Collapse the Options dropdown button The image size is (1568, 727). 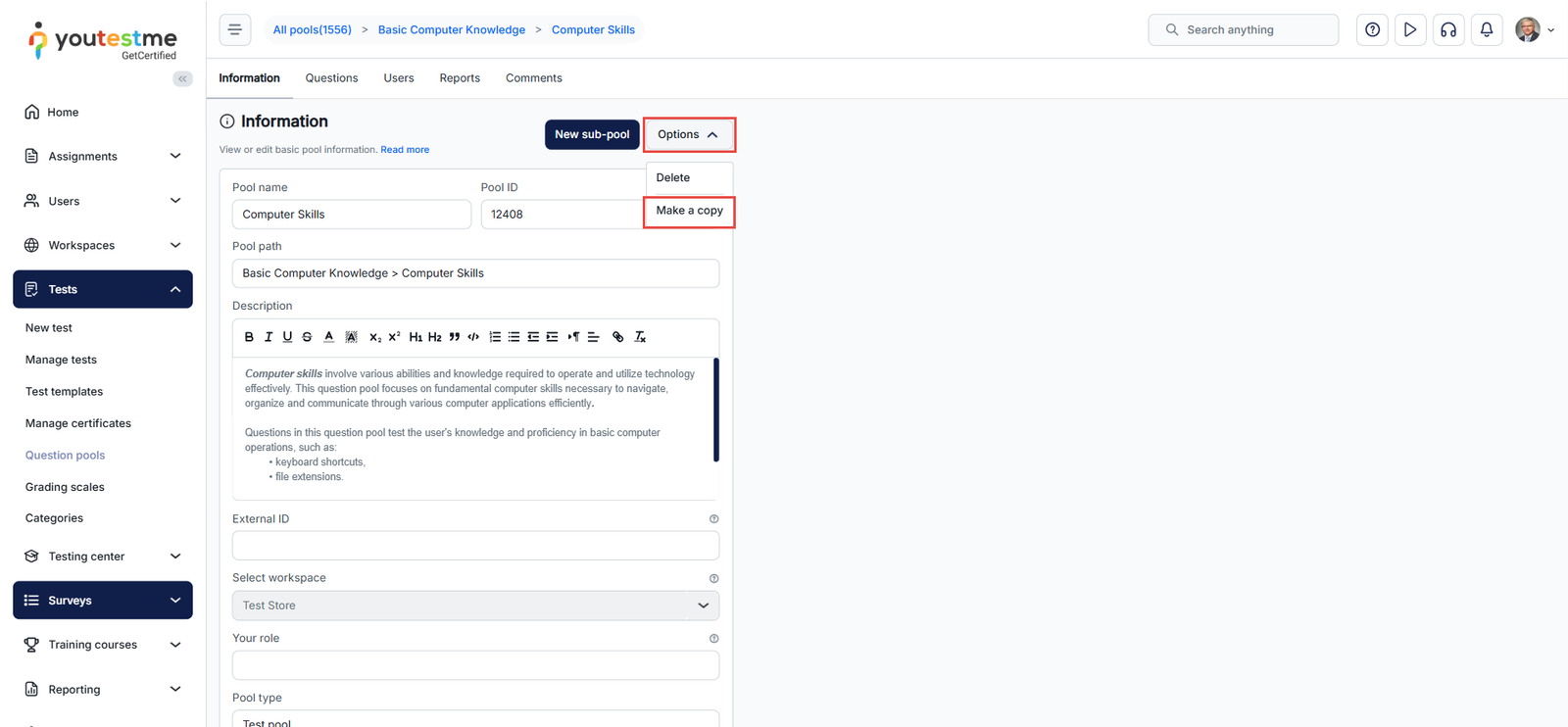click(688, 134)
